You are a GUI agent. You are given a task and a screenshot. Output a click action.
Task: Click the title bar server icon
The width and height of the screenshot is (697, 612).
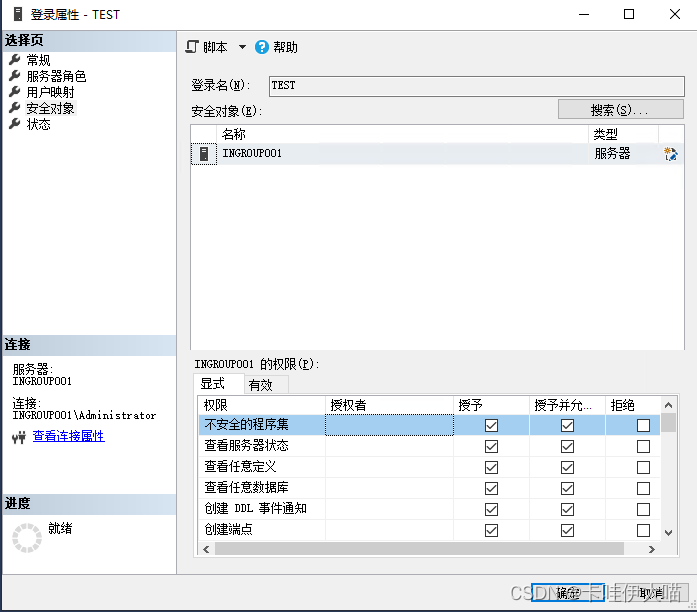18,14
